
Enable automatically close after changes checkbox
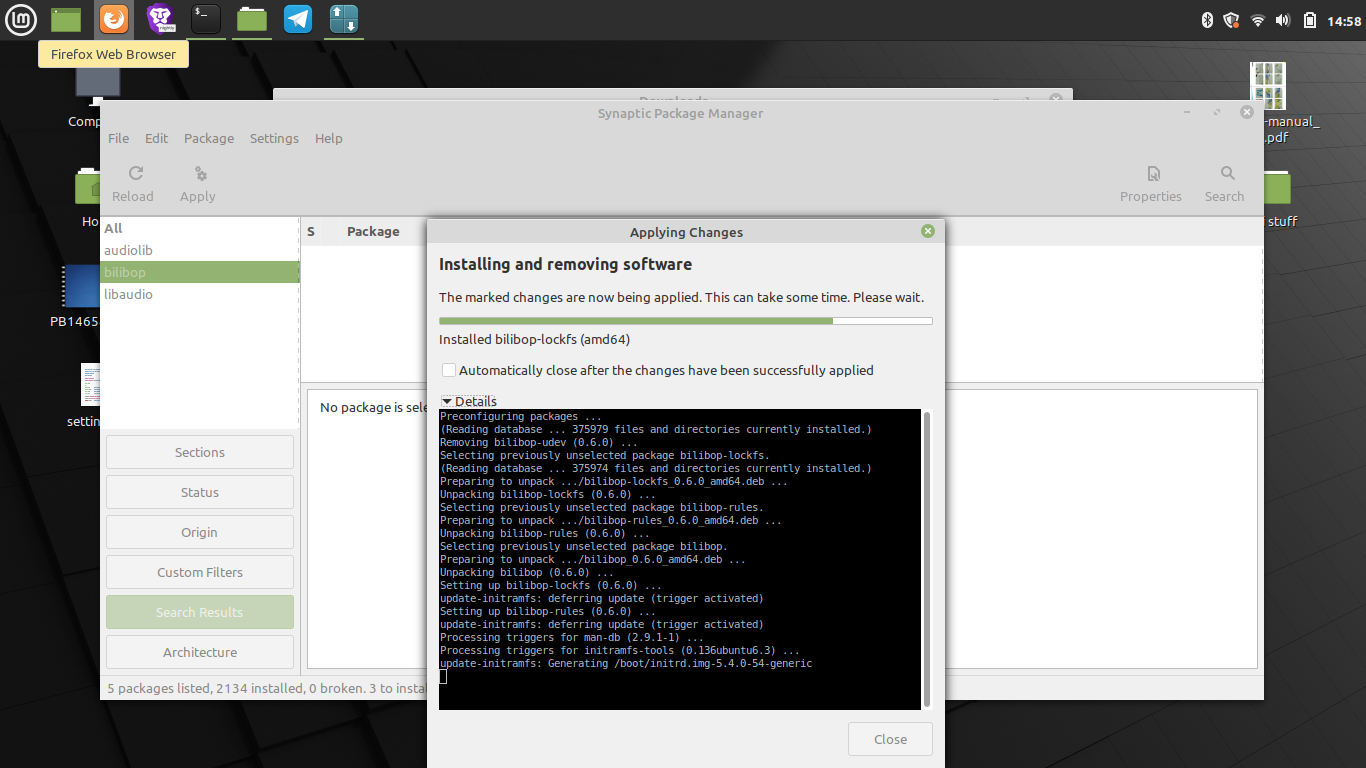449,370
